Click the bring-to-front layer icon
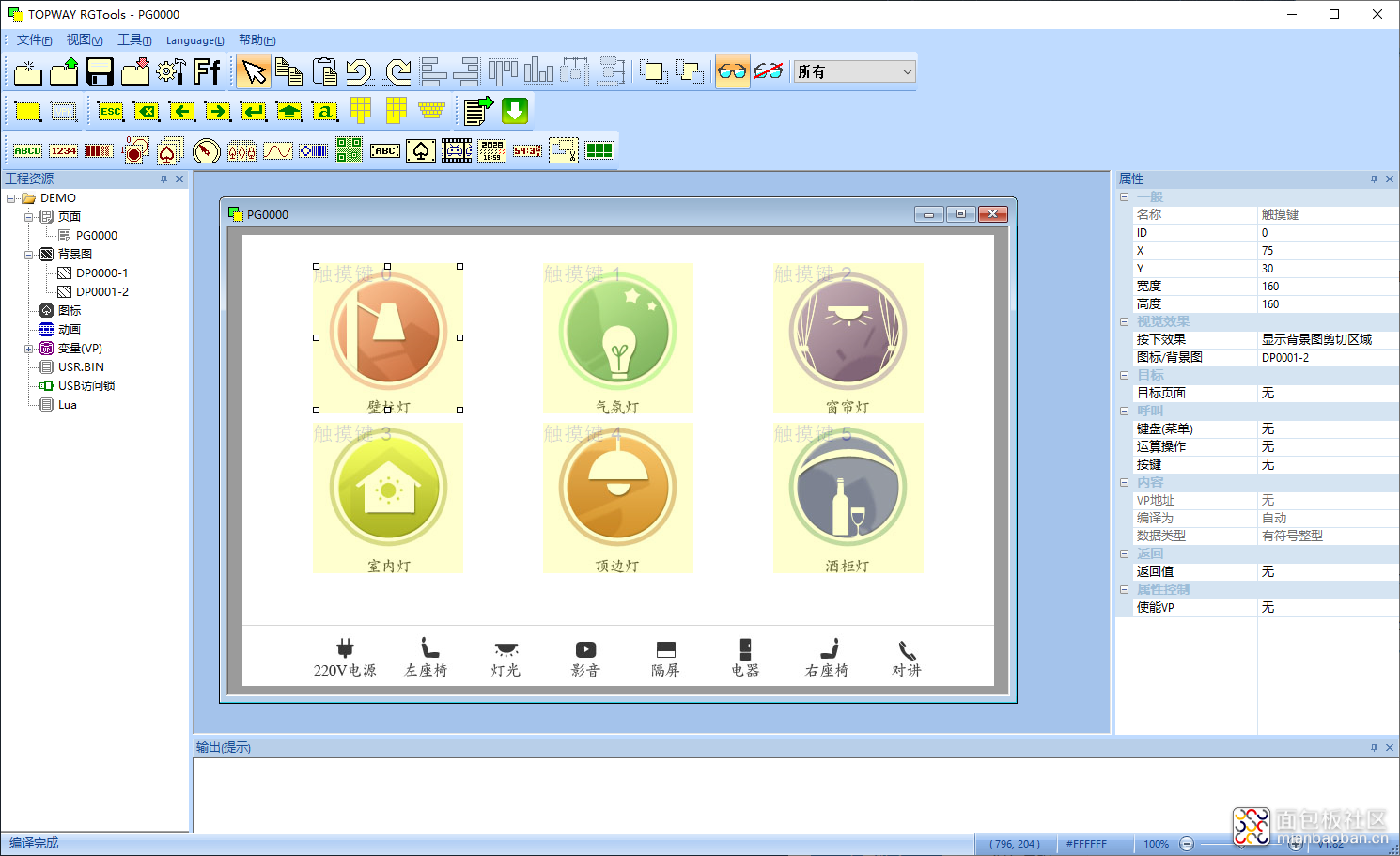 pyautogui.click(x=654, y=71)
